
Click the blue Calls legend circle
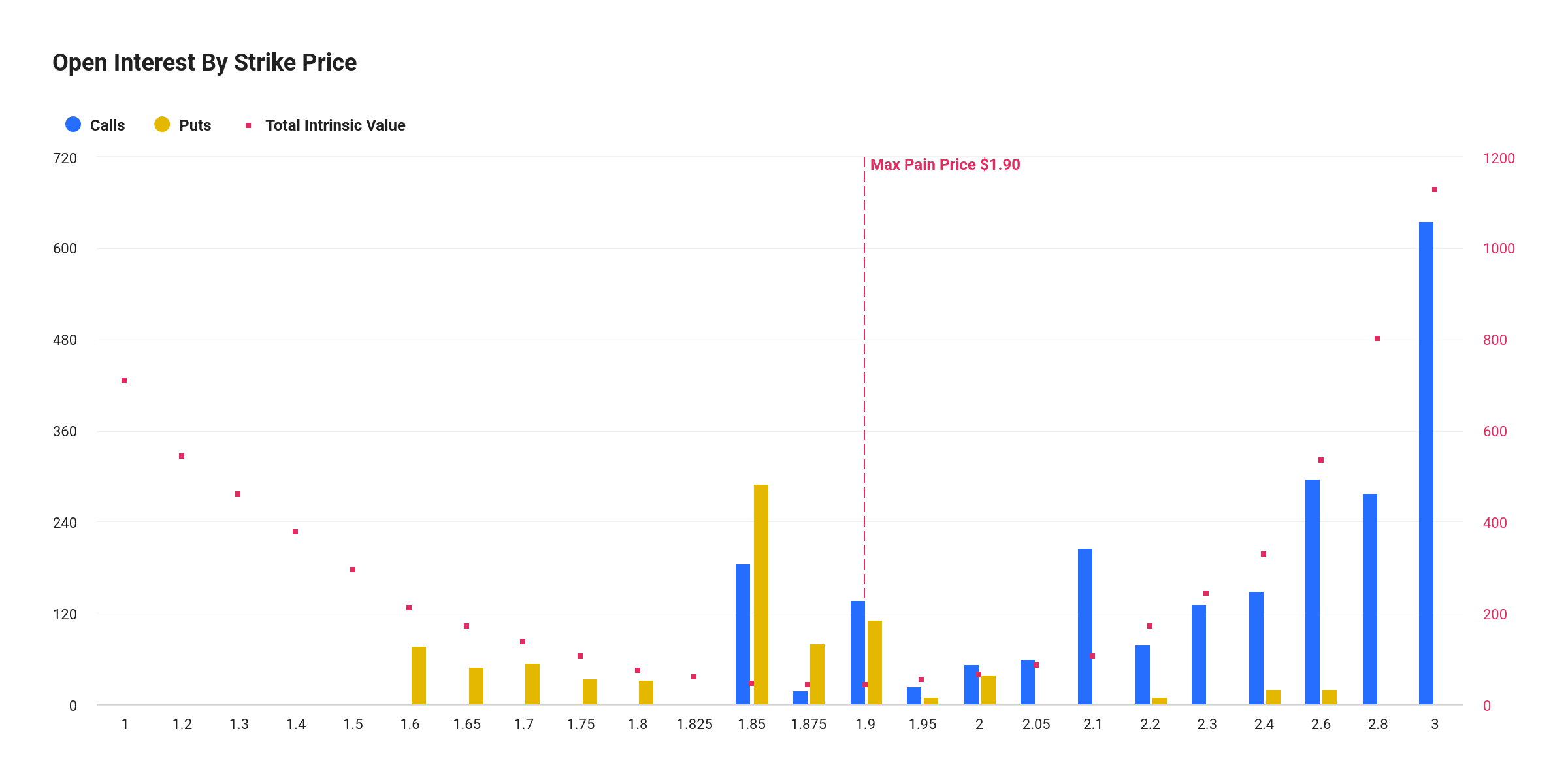point(73,125)
